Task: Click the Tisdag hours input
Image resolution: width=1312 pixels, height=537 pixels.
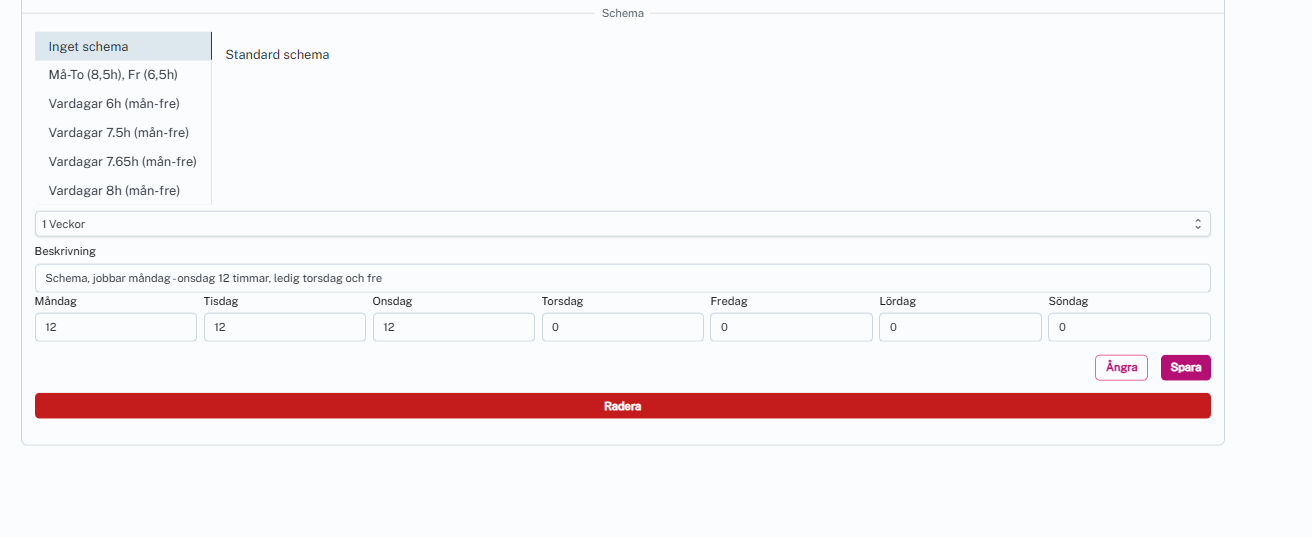Action: click(x=284, y=327)
